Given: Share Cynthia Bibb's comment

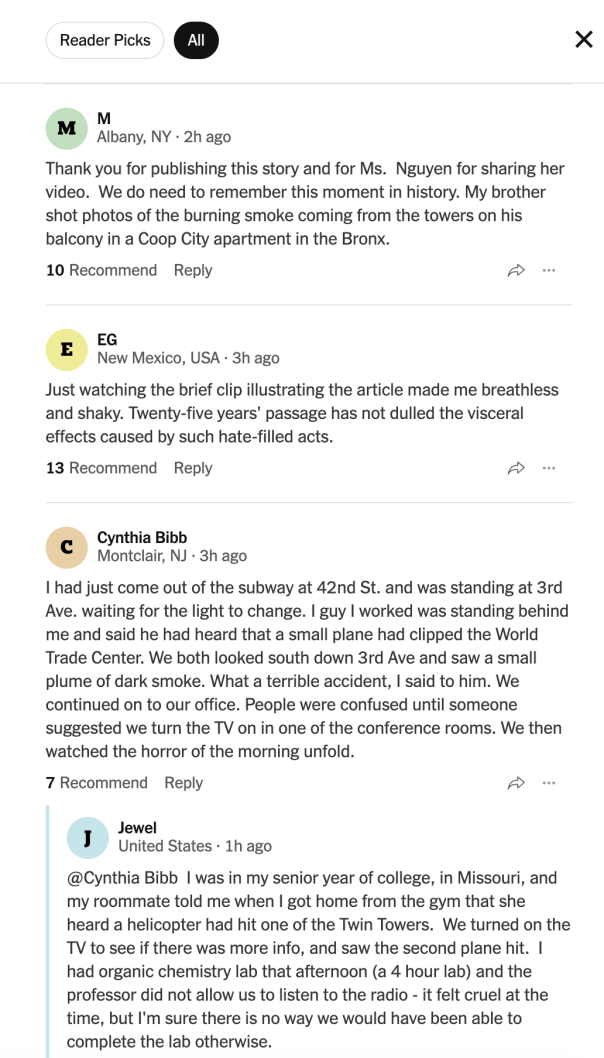Looking at the screenshot, I should [516, 783].
